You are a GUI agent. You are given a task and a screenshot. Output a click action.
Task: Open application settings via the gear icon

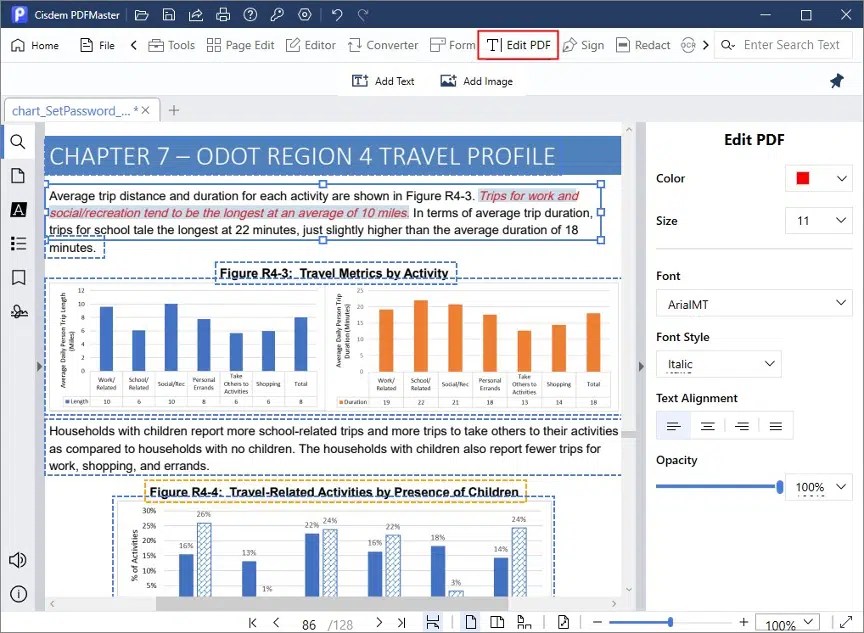(x=304, y=14)
